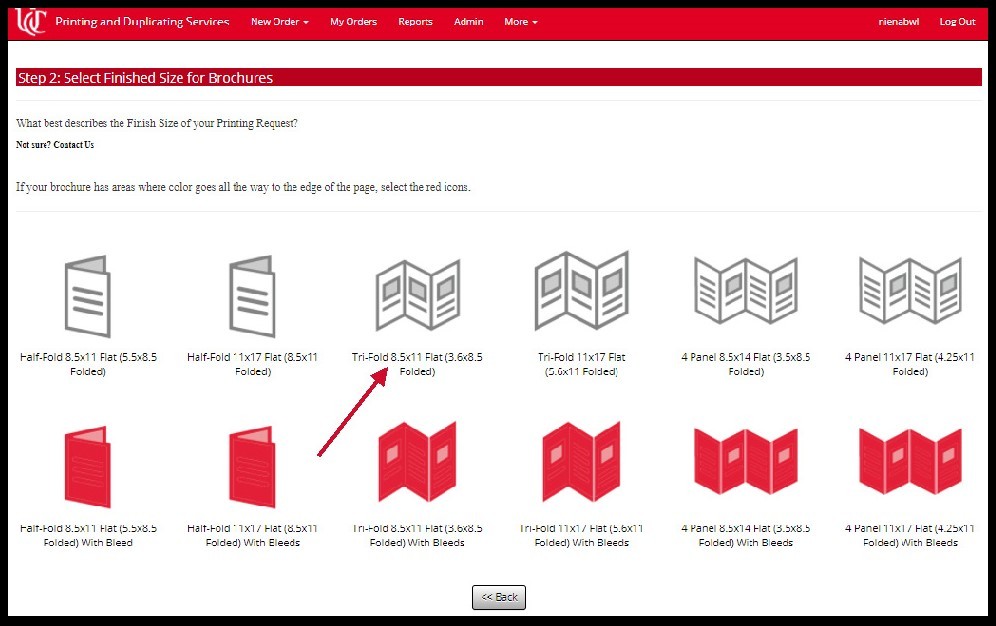Choose Tri-Fold 8.5x11 Flat With Bleeds
Screen dimensions: 996x626
(x=417, y=462)
